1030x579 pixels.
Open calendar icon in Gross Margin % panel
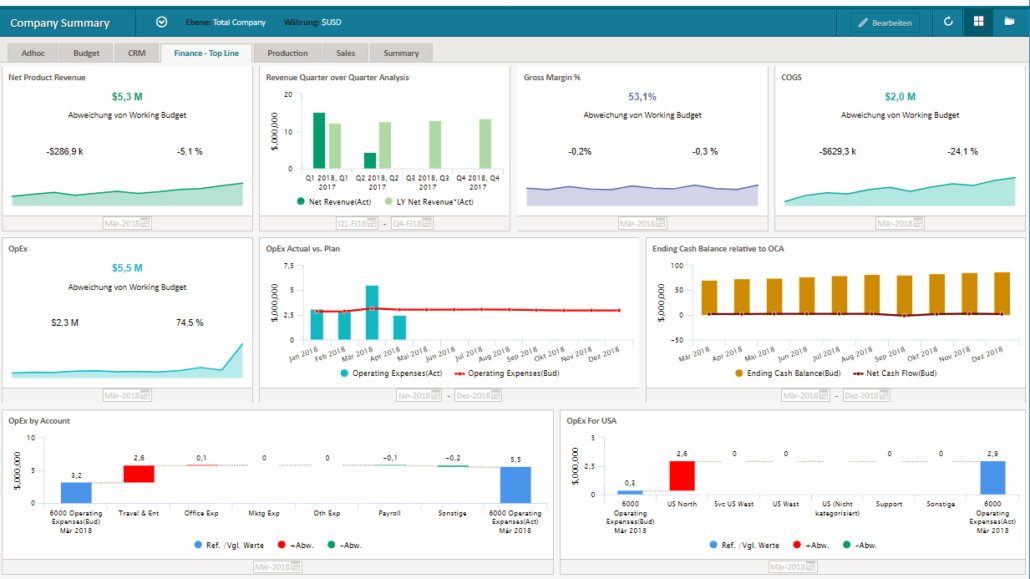(660, 224)
